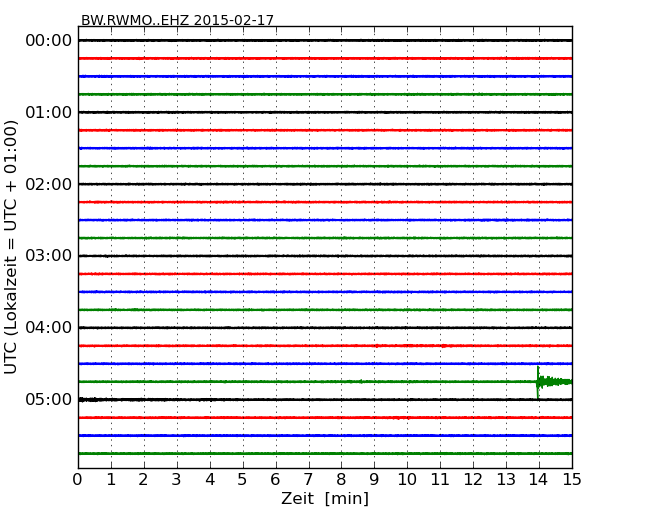
Task: Click the 04:00 time label
Action: pyautogui.click(x=49, y=328)
